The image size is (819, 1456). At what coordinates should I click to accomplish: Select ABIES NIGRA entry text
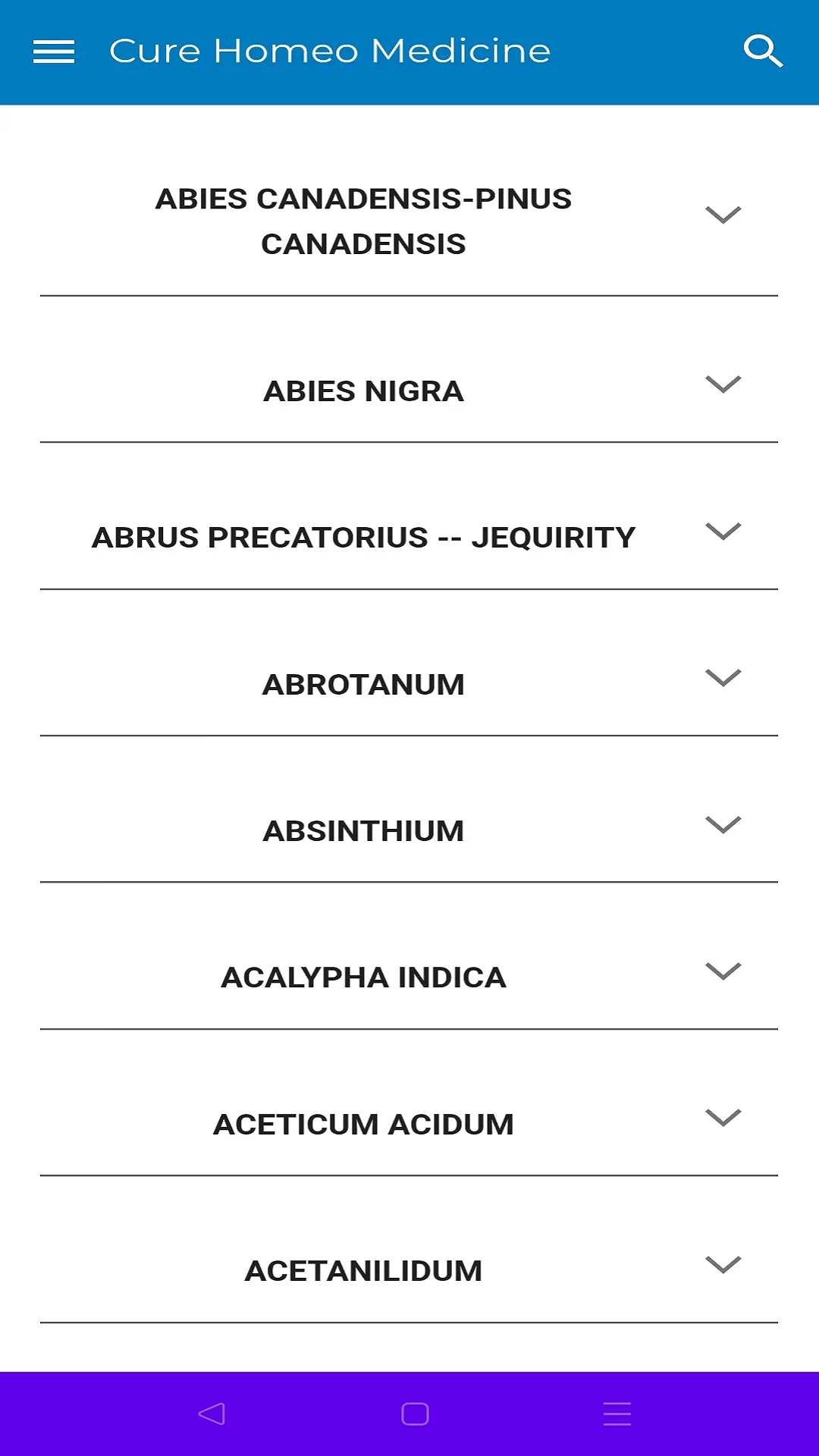pos(363,391)
